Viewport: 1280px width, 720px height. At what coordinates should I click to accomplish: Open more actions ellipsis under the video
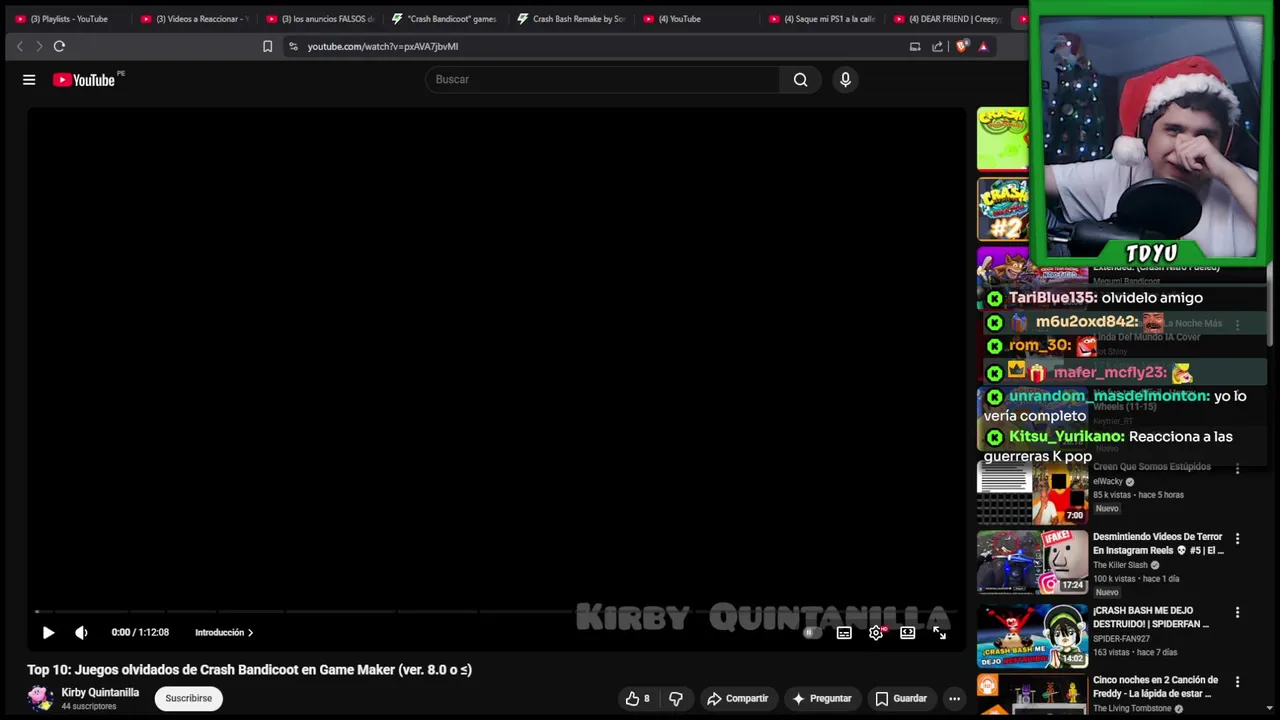[955, 698]
